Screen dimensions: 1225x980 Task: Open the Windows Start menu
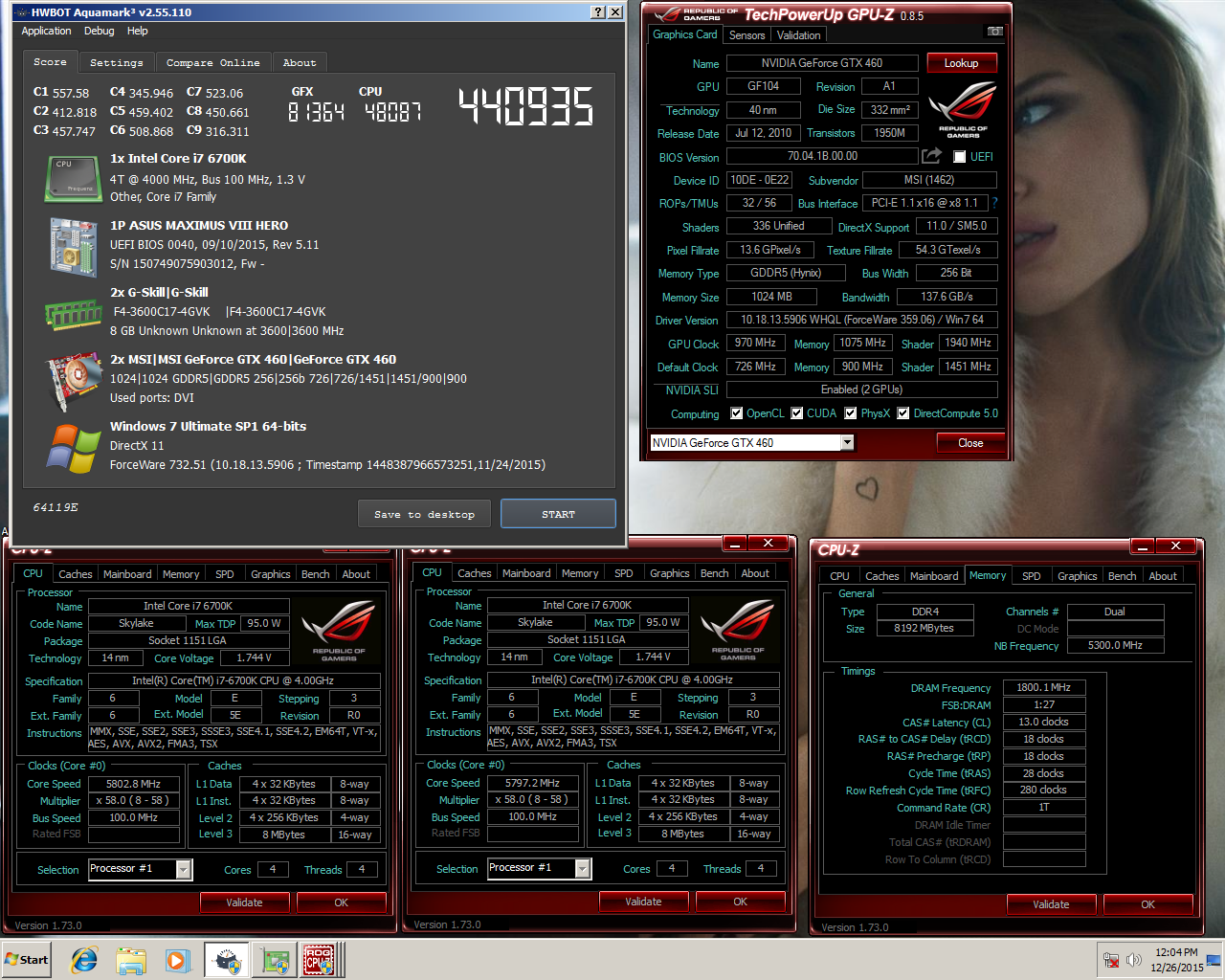pyautogui.click(x=27, y=960)
